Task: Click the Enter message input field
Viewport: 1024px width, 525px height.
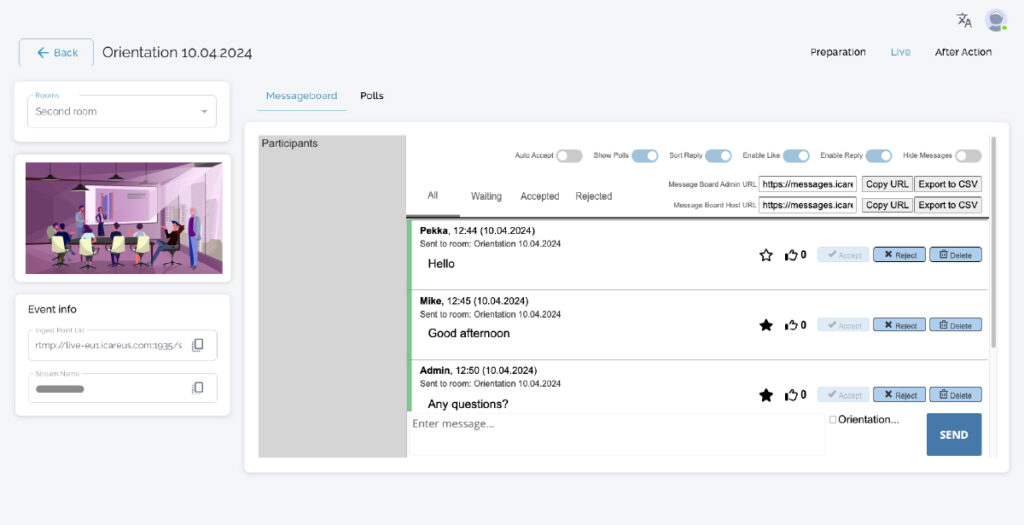Action: pos(615,434)
